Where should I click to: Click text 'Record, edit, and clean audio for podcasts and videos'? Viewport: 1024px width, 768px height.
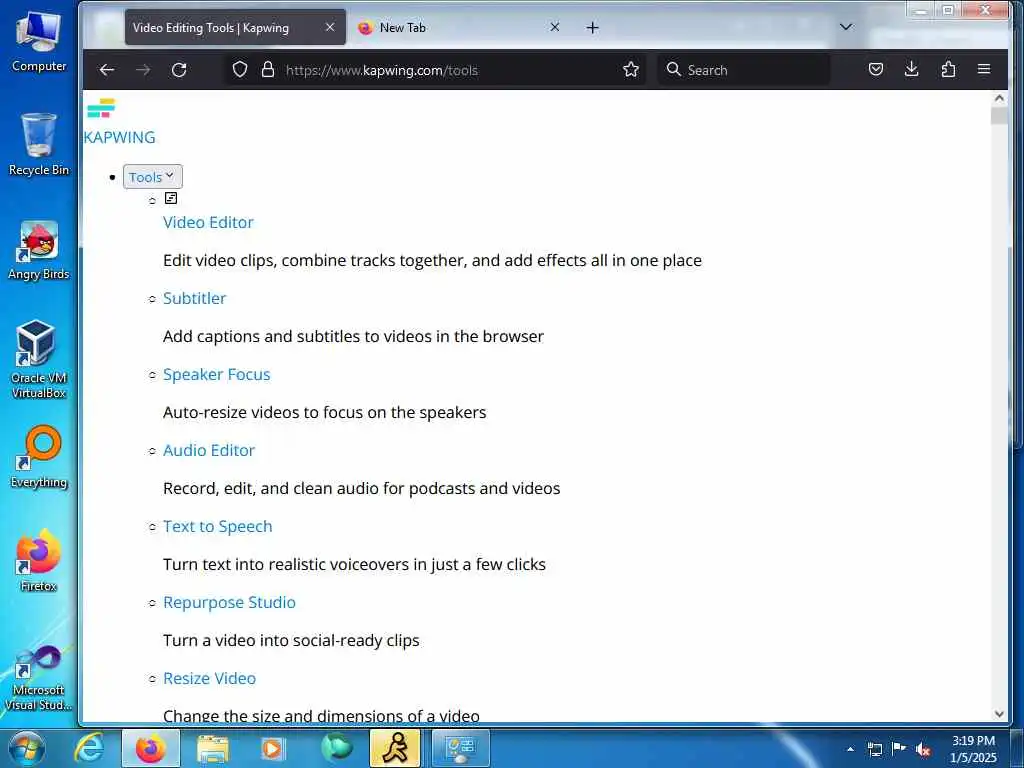pyautogui.click(x=362, y=488)
